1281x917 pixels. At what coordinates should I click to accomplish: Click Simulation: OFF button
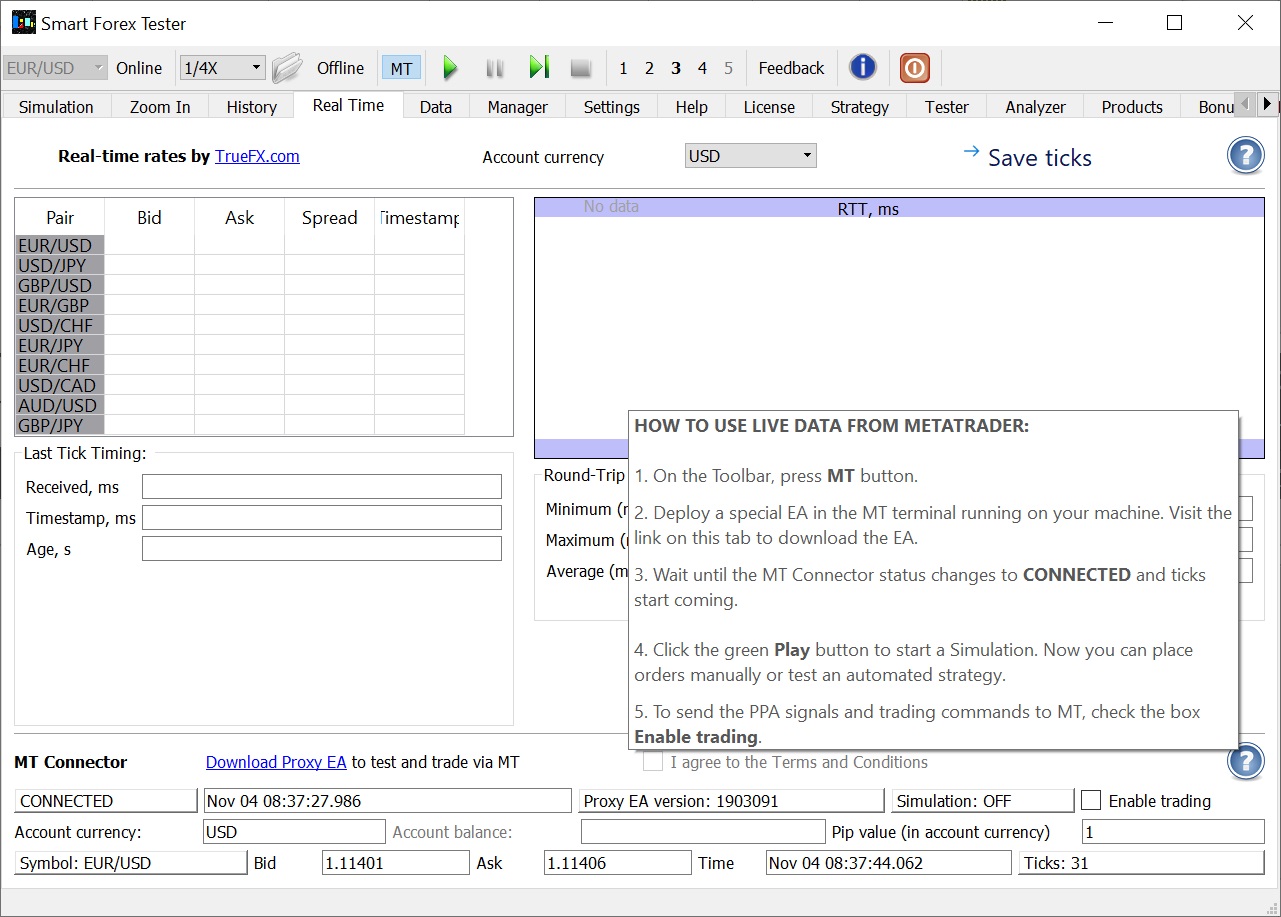[983, 801]
